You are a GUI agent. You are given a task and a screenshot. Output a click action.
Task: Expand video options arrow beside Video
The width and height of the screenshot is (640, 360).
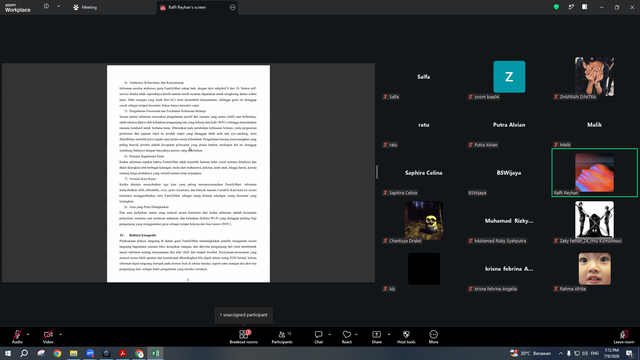click(x=60, y=334)
